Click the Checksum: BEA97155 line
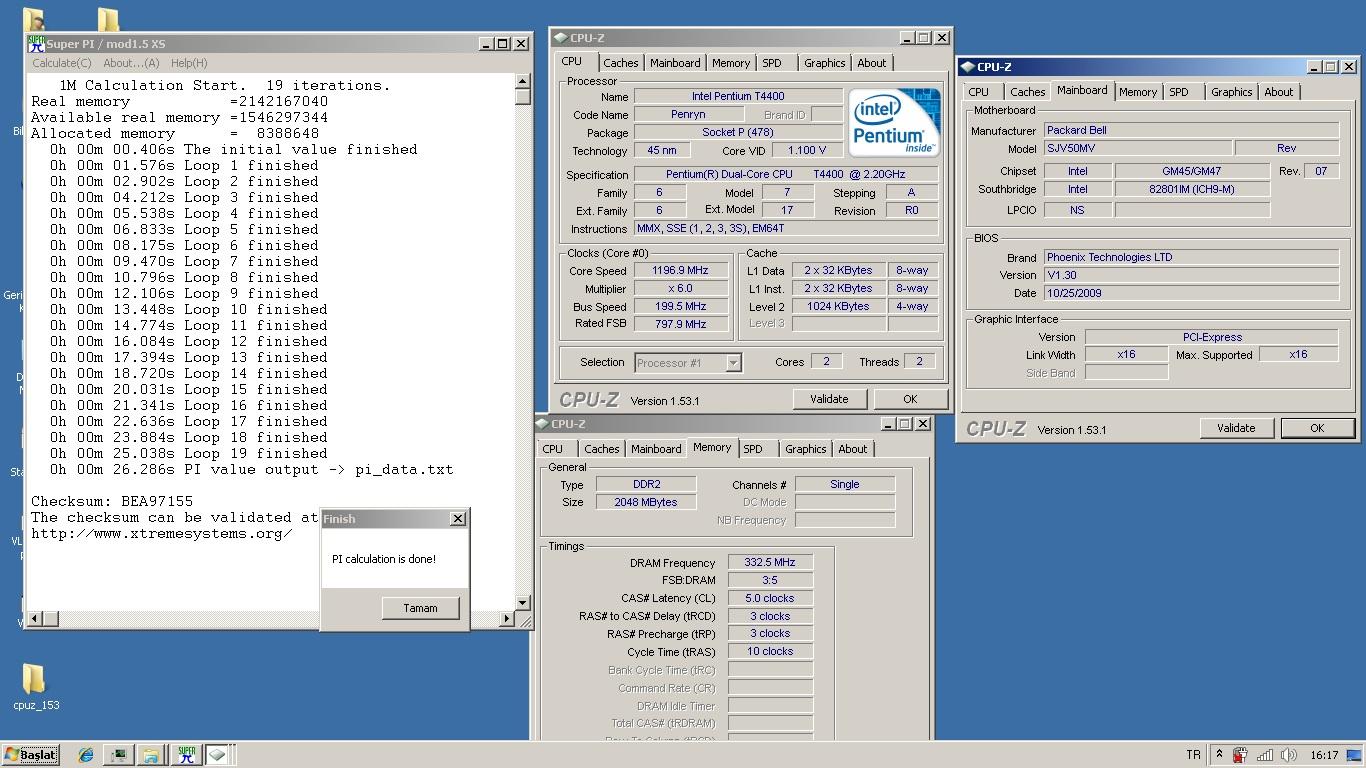 pos(112,502)
